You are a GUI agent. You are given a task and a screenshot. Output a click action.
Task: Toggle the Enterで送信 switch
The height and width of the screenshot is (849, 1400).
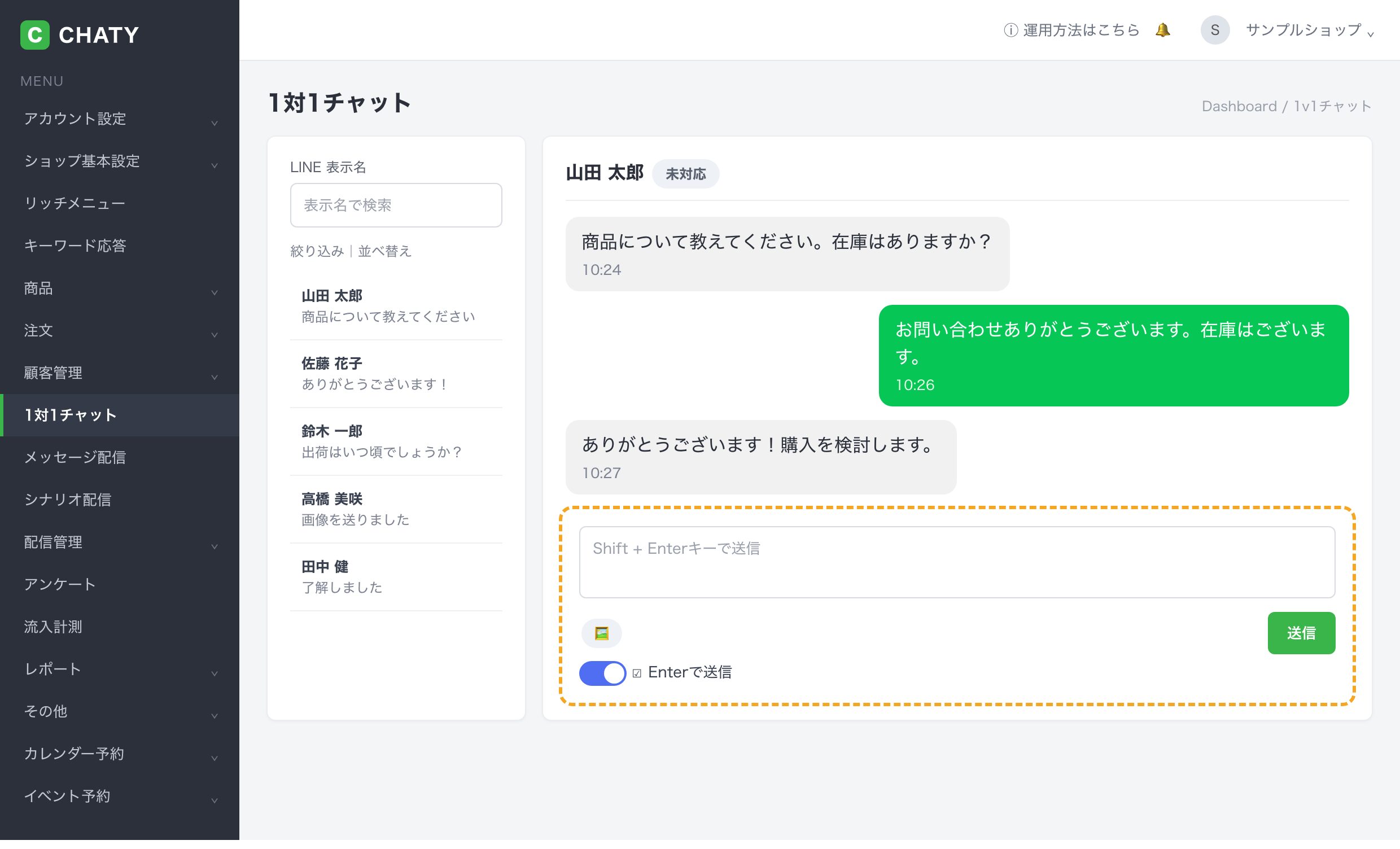(602, 673)
